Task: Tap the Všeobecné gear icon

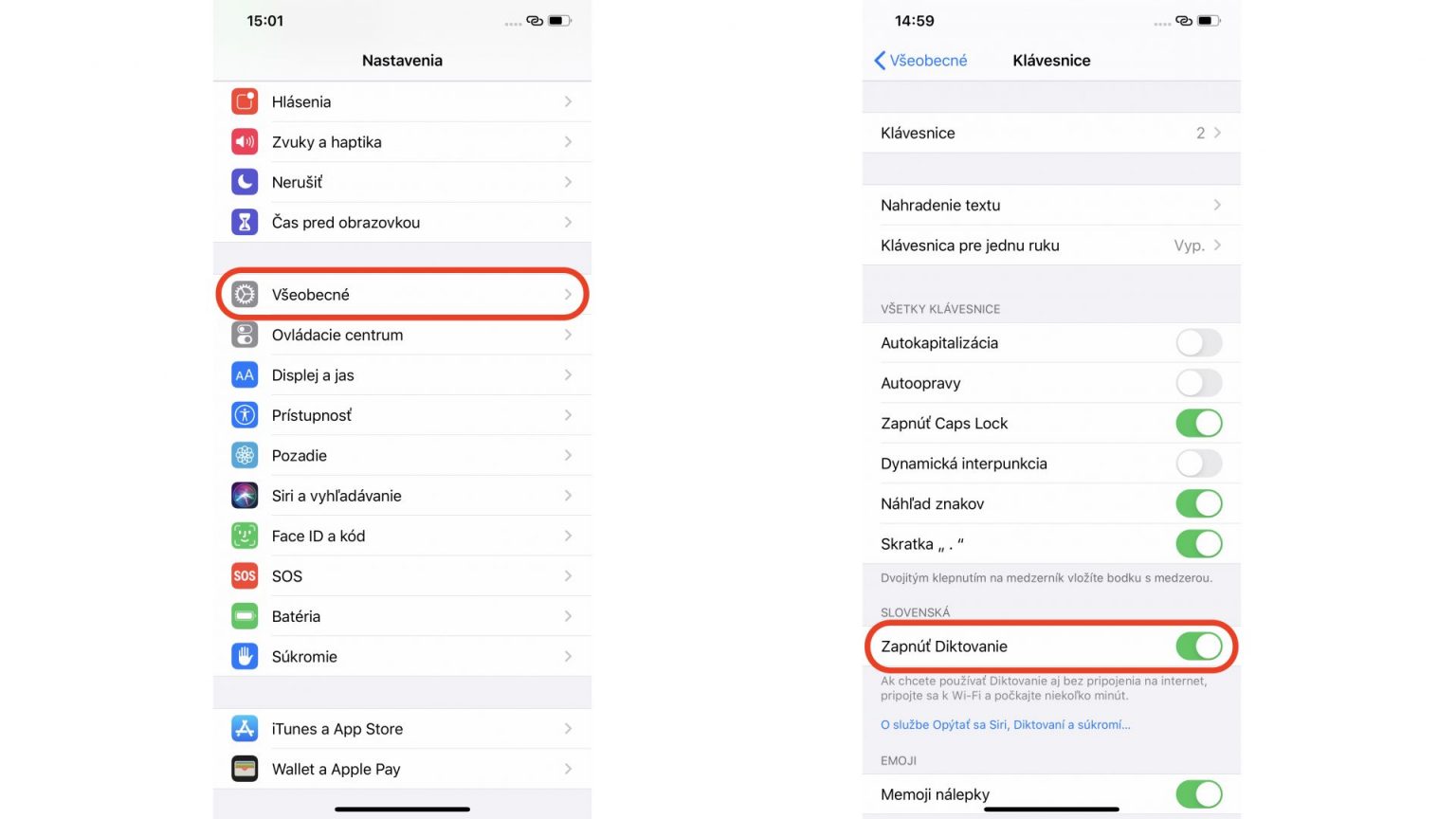Action: pos(245,295)
